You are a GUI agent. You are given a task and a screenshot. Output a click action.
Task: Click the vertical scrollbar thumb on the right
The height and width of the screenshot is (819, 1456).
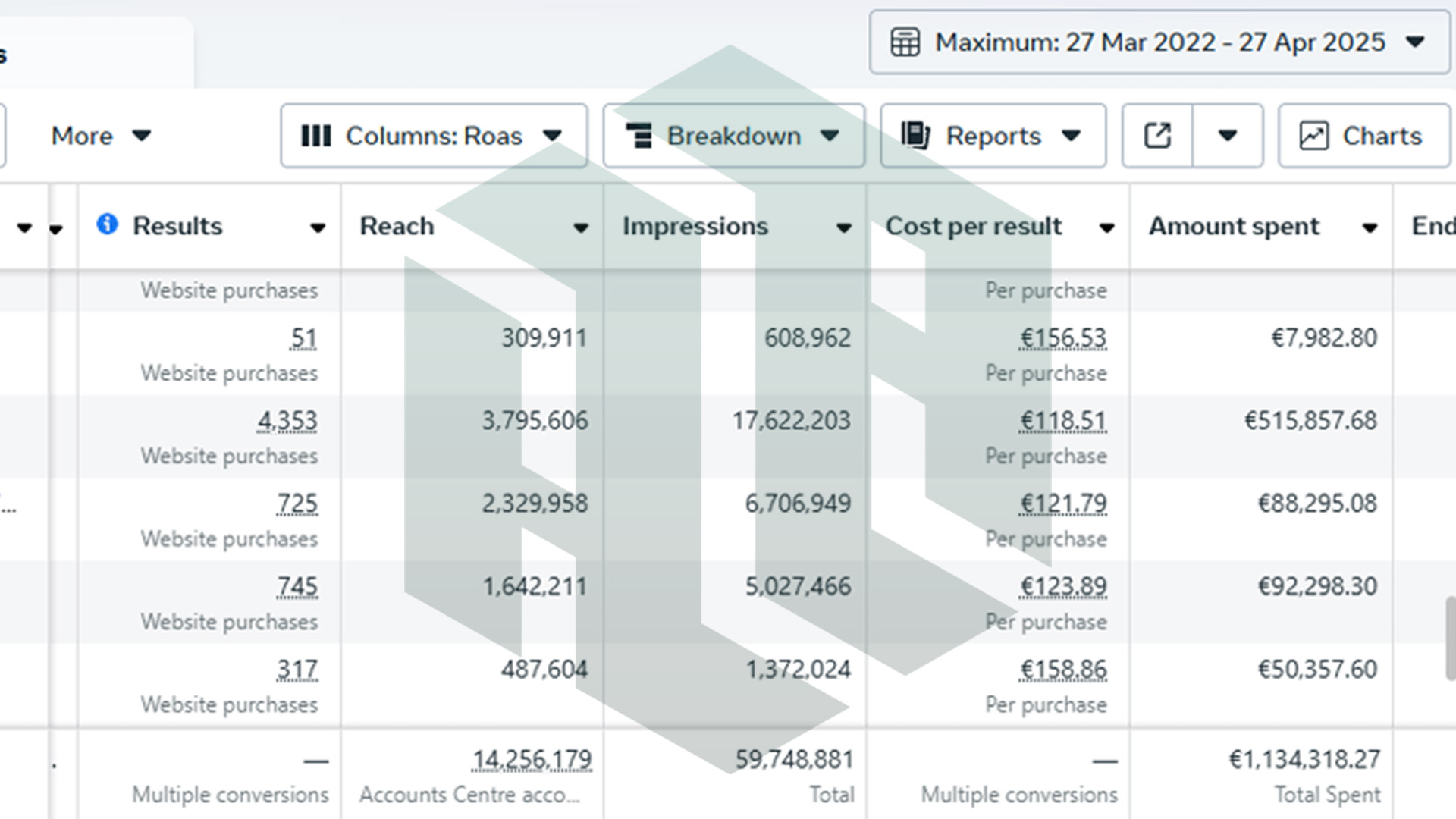1451,639
